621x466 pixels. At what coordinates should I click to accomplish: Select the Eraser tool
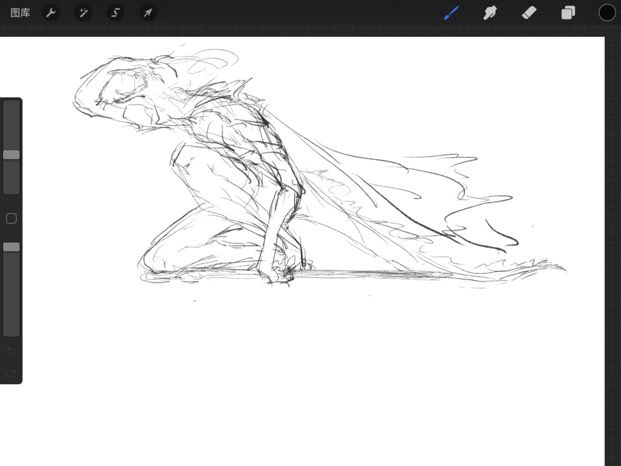(x=529, y=13)
